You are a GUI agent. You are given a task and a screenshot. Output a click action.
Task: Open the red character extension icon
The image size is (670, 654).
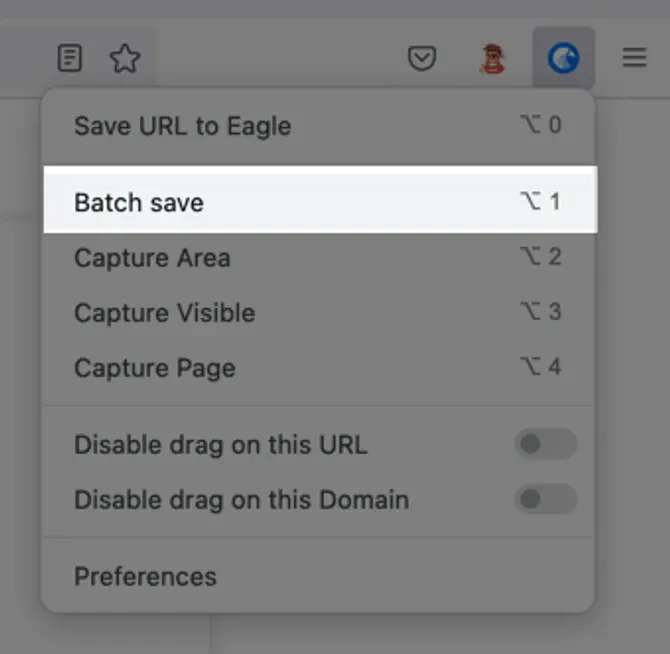point(493,59)
